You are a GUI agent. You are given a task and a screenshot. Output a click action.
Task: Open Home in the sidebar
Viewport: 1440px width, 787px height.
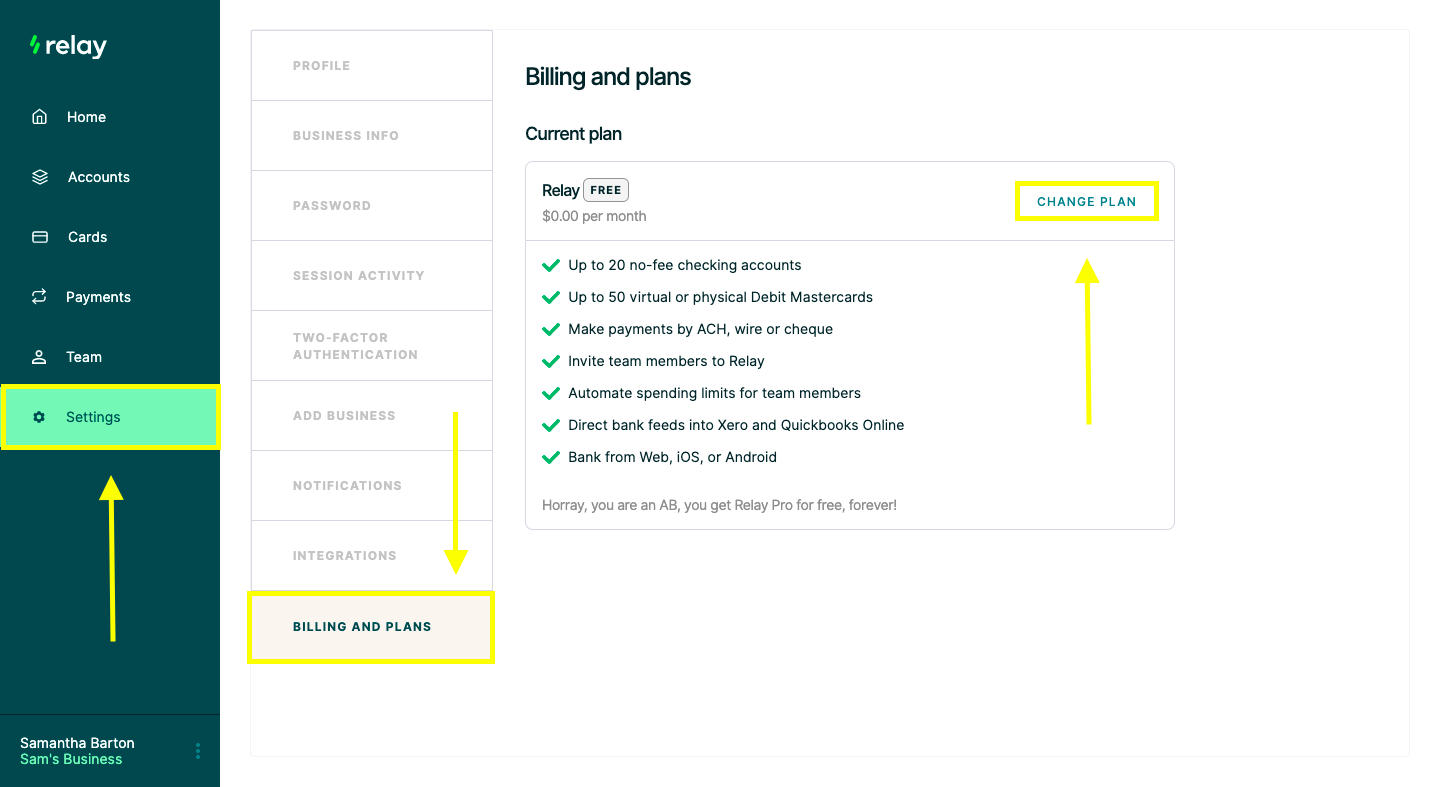[x=110, y=117]
